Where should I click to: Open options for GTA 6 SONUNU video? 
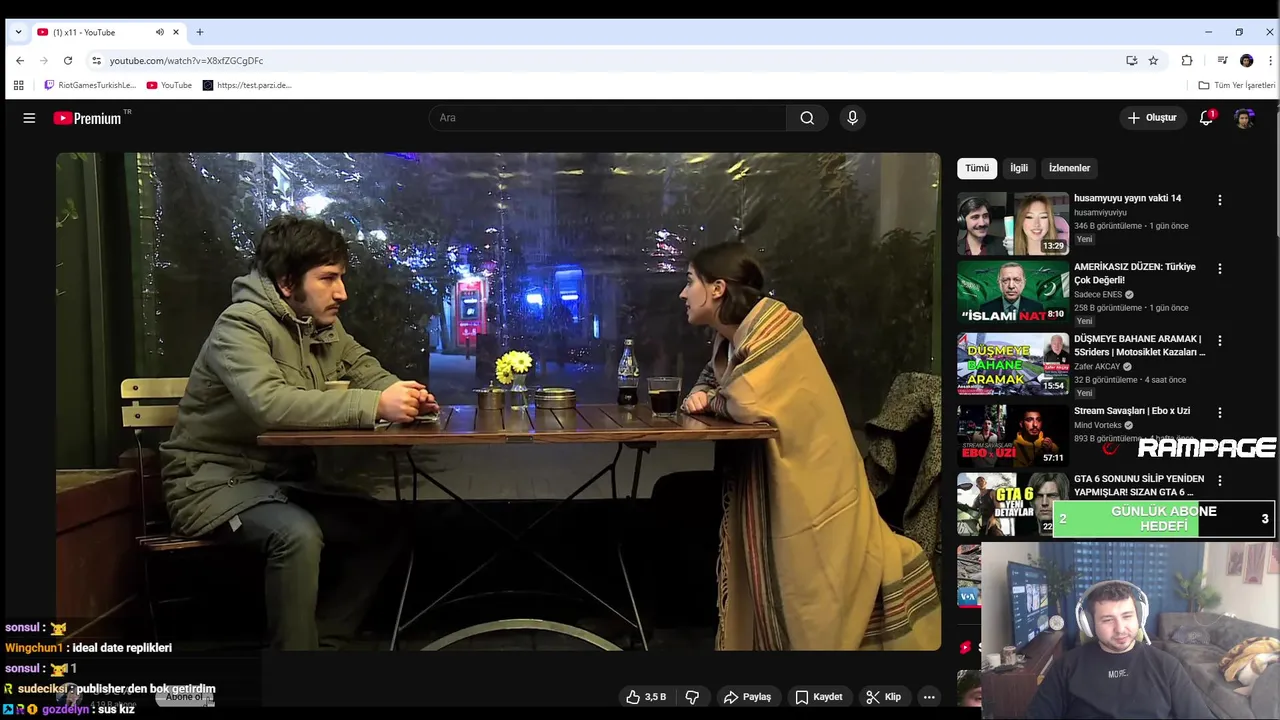[1219, 481]
